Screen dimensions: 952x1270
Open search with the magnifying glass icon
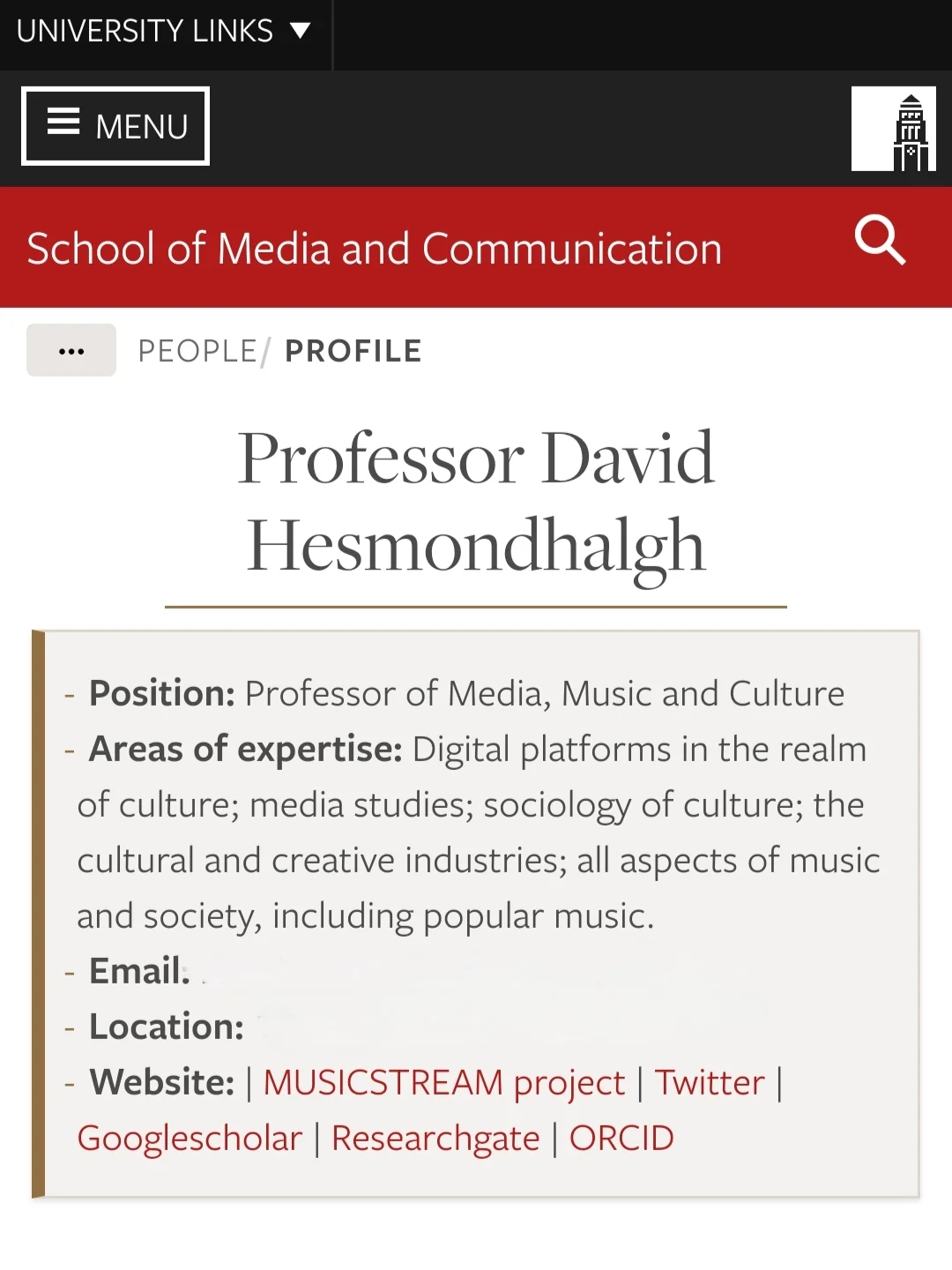tap(880, 240)
